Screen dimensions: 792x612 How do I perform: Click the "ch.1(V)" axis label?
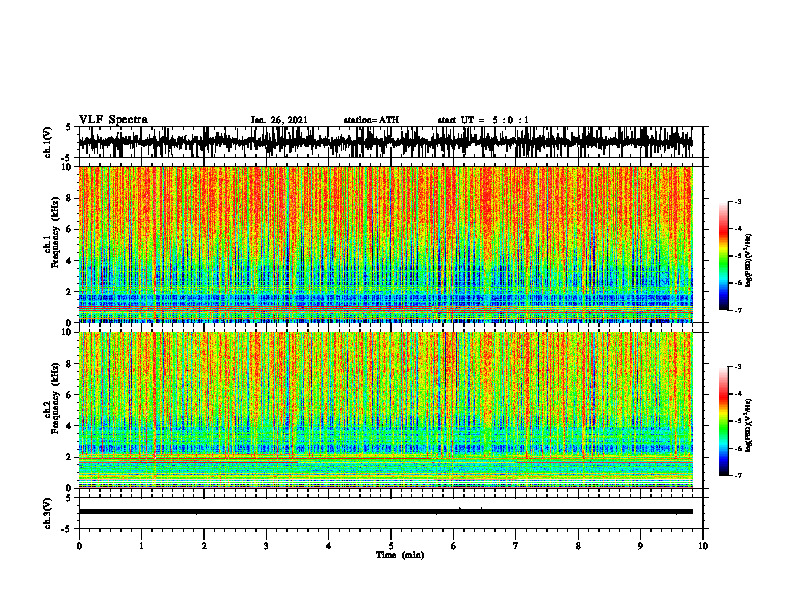click(x=48, y=143)
